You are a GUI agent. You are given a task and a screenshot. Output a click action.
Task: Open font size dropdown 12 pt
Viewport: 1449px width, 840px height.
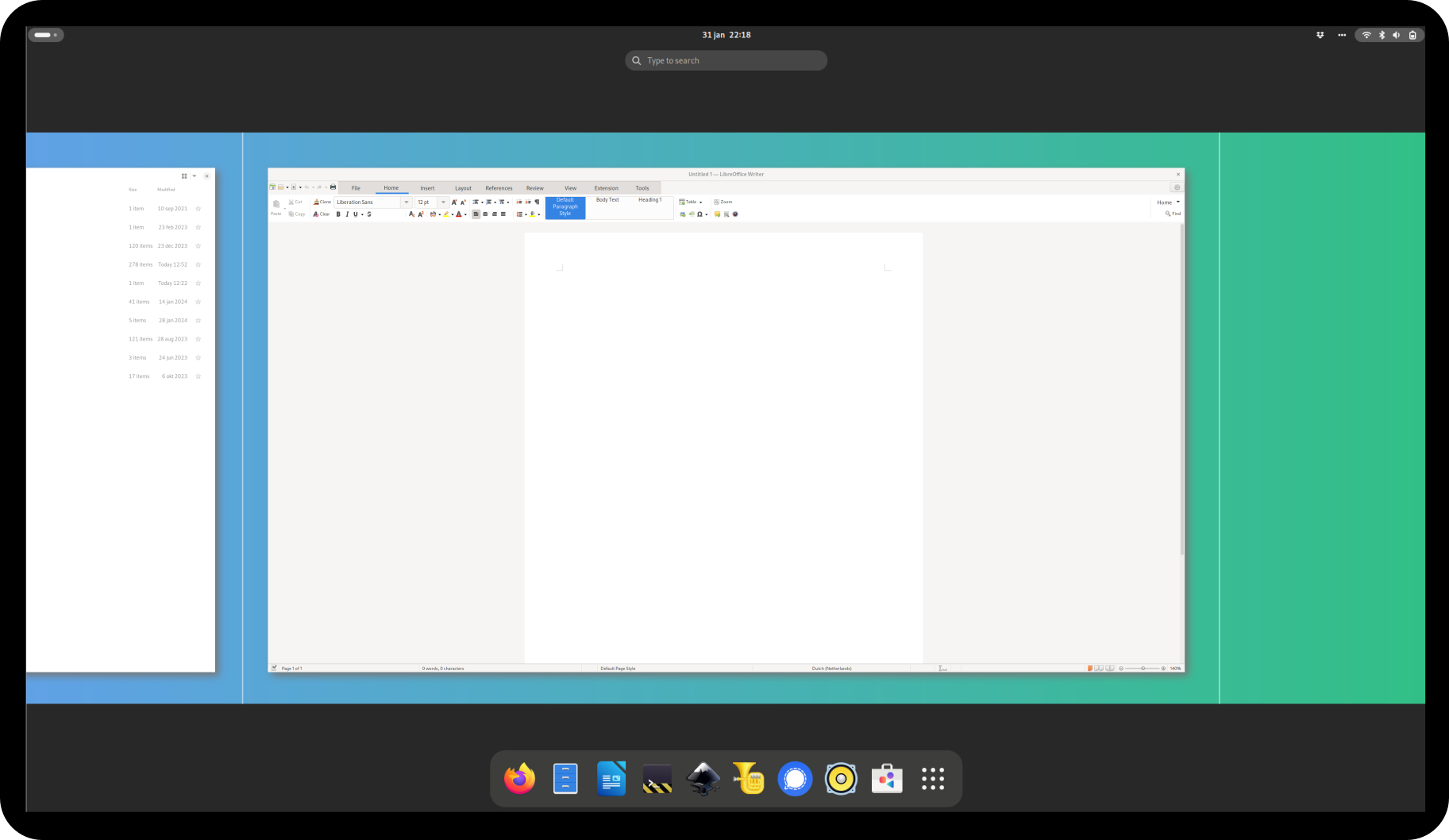click(443, 202)
